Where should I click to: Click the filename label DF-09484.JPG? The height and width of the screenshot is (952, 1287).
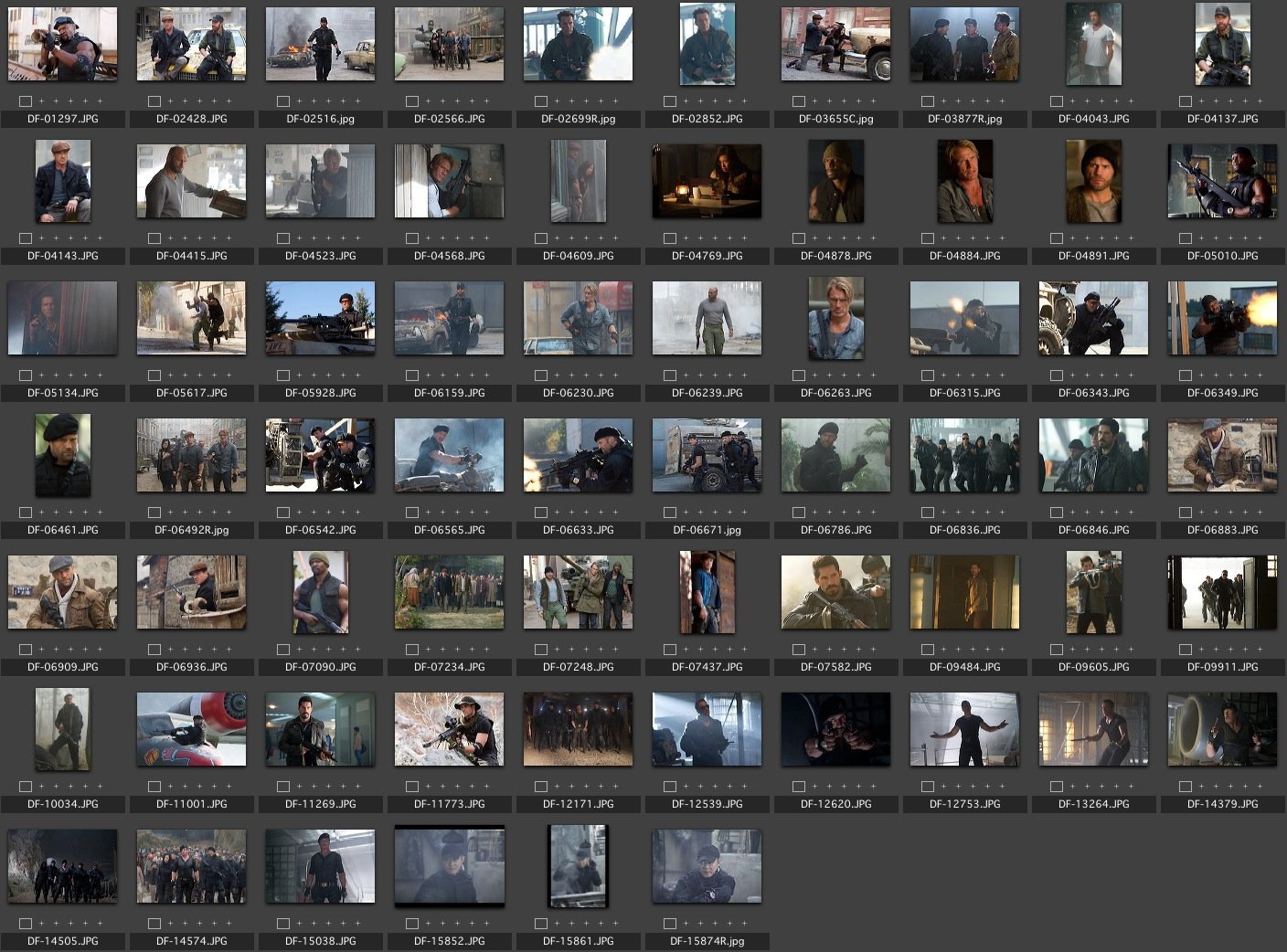pos(964,667)
